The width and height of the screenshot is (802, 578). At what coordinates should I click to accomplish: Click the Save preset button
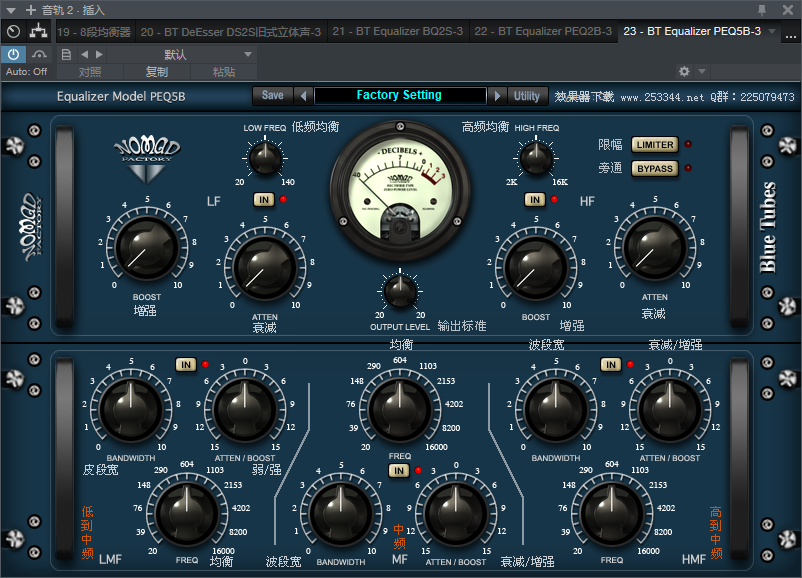tap(273, 96)
